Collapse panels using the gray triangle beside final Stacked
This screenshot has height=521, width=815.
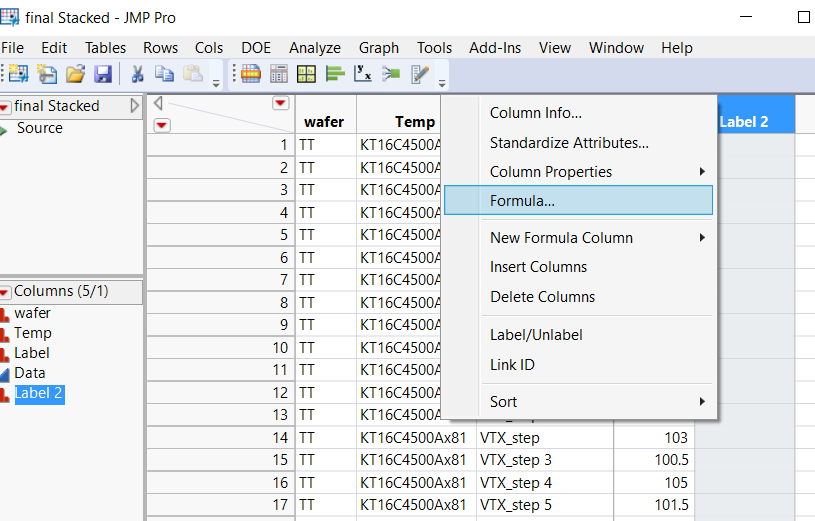(135, 106)
